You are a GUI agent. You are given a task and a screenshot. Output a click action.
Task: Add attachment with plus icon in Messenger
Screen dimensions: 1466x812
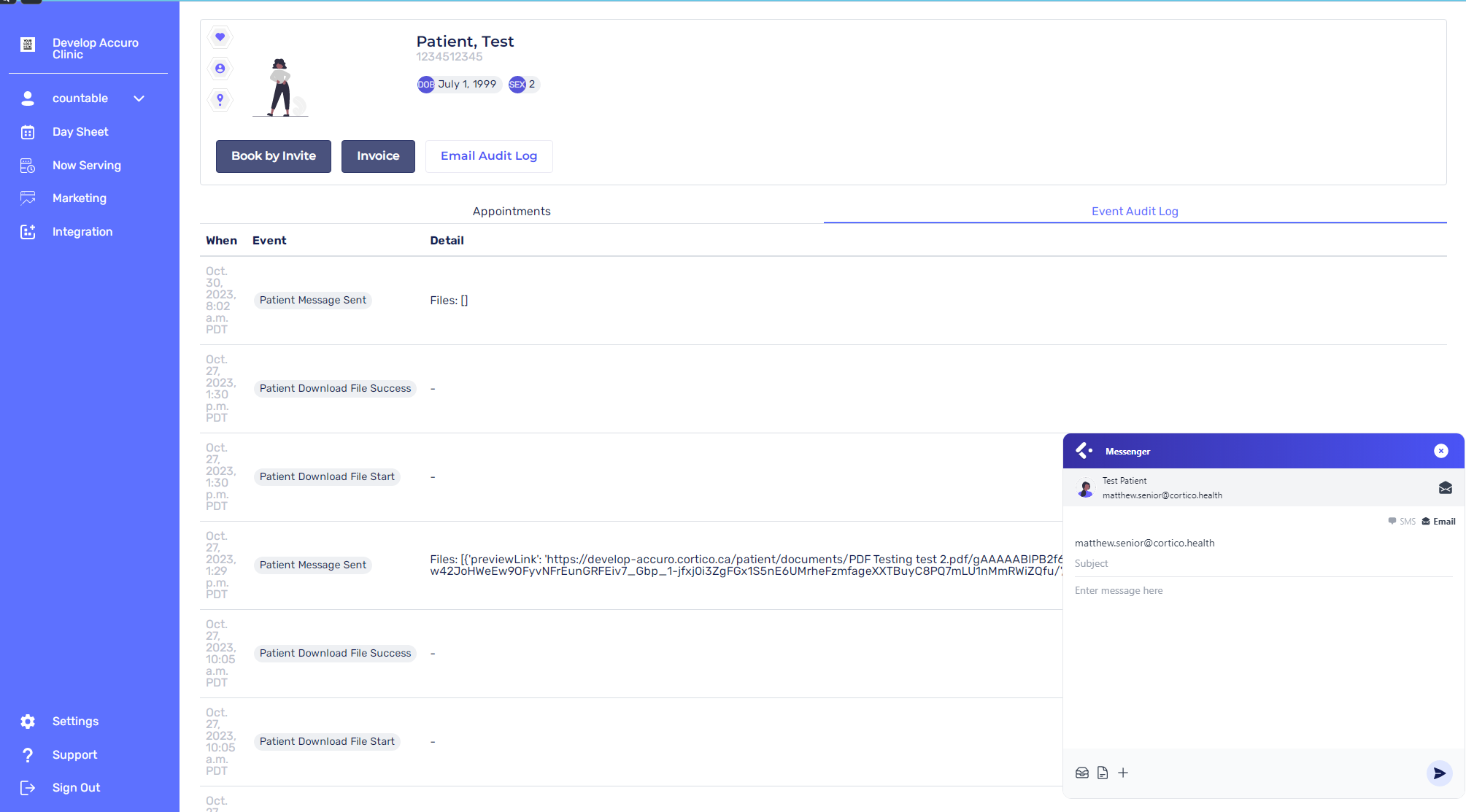pos(1123,773)
